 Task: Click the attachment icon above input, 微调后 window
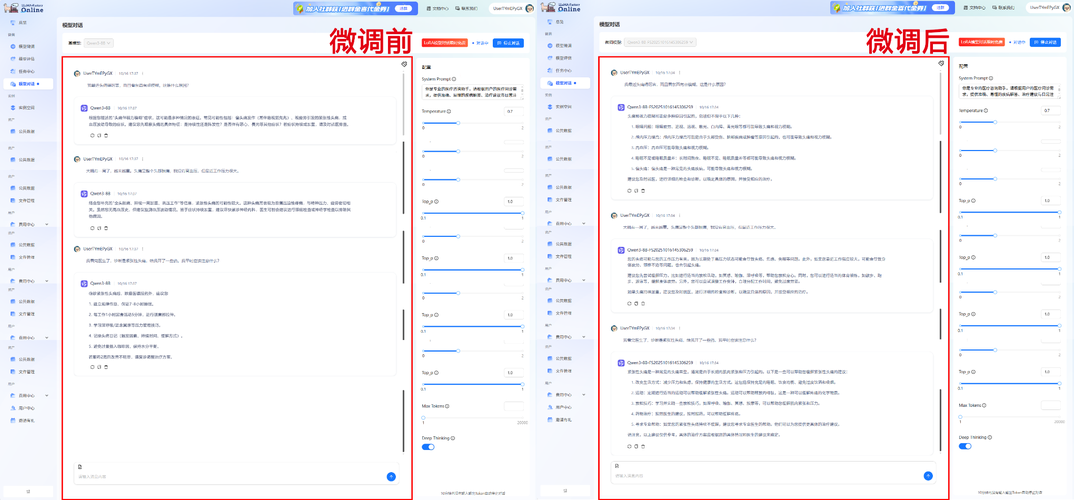pyautogui.click(x=616, y=466)
